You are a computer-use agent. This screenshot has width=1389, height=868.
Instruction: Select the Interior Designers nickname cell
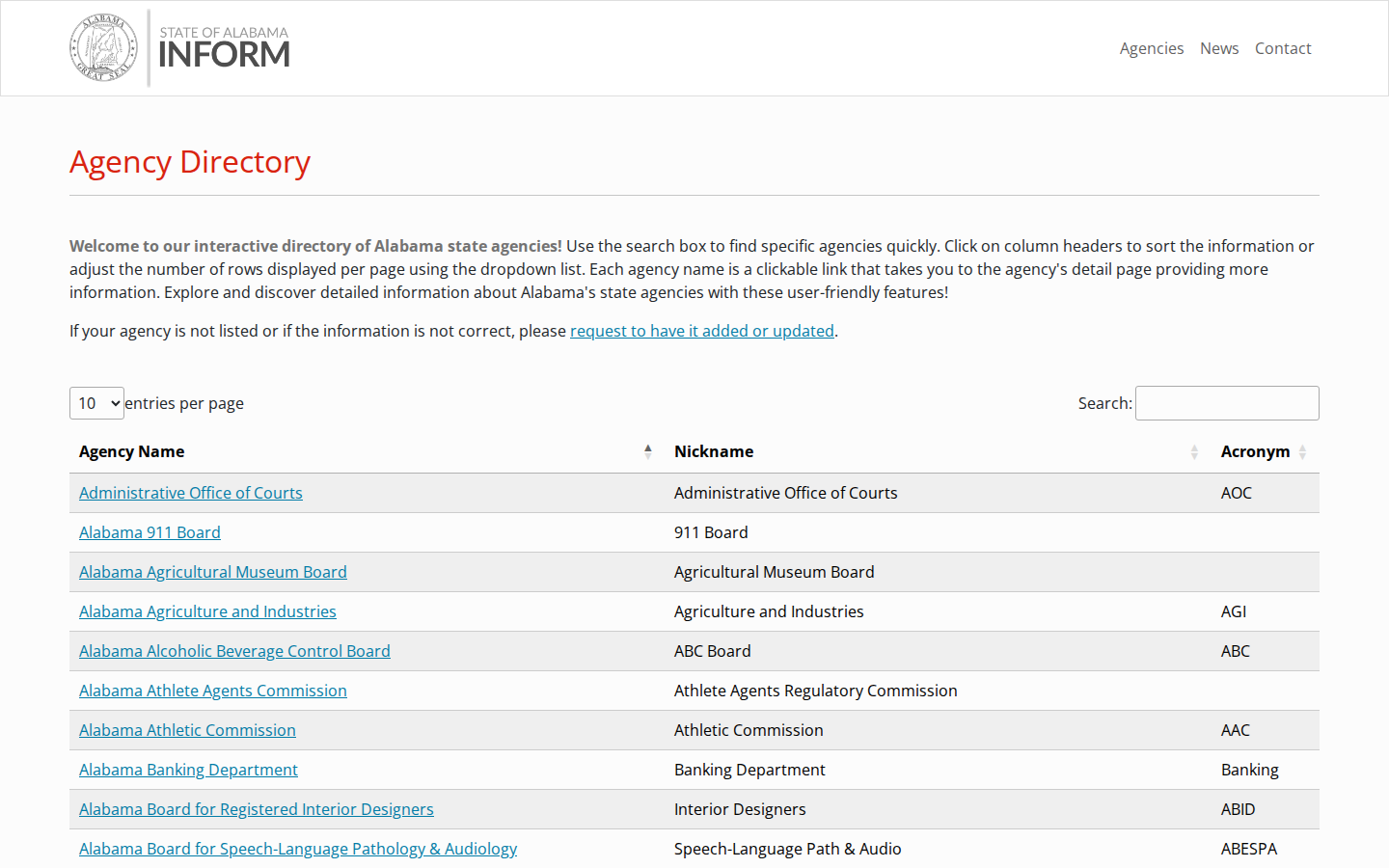(938, 809)
